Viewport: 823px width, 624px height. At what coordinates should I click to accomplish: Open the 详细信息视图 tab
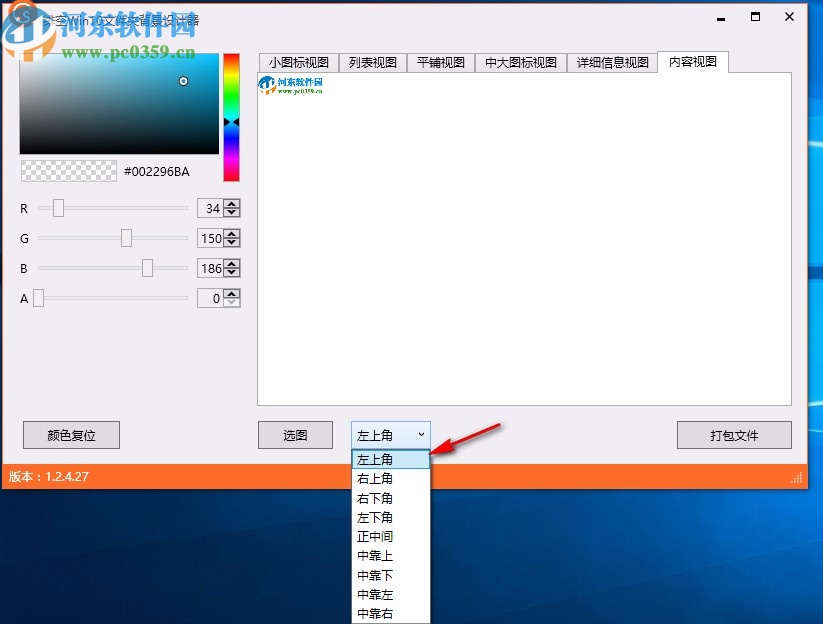click(611, 62)
